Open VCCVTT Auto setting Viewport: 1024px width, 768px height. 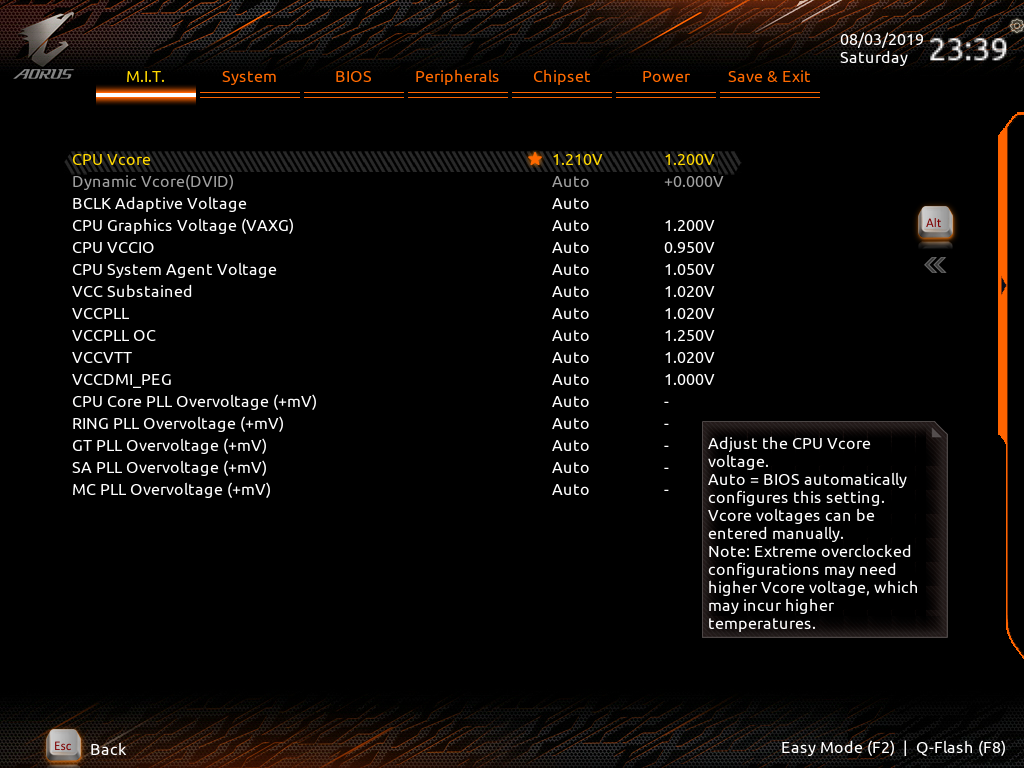pyautogui.click(x=570, y=358)
